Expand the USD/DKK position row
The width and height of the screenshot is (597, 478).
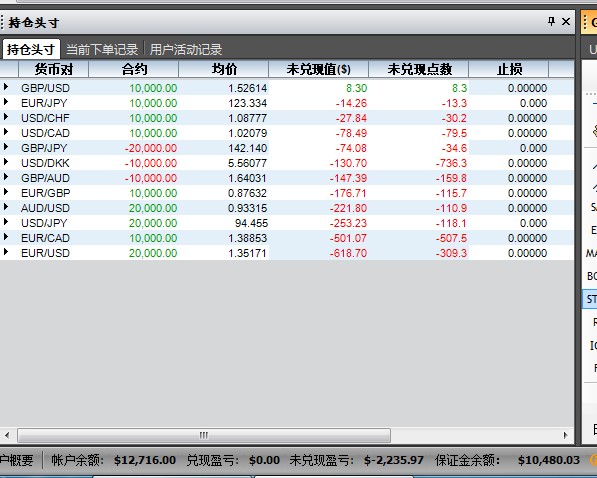[x=6, y=162]
